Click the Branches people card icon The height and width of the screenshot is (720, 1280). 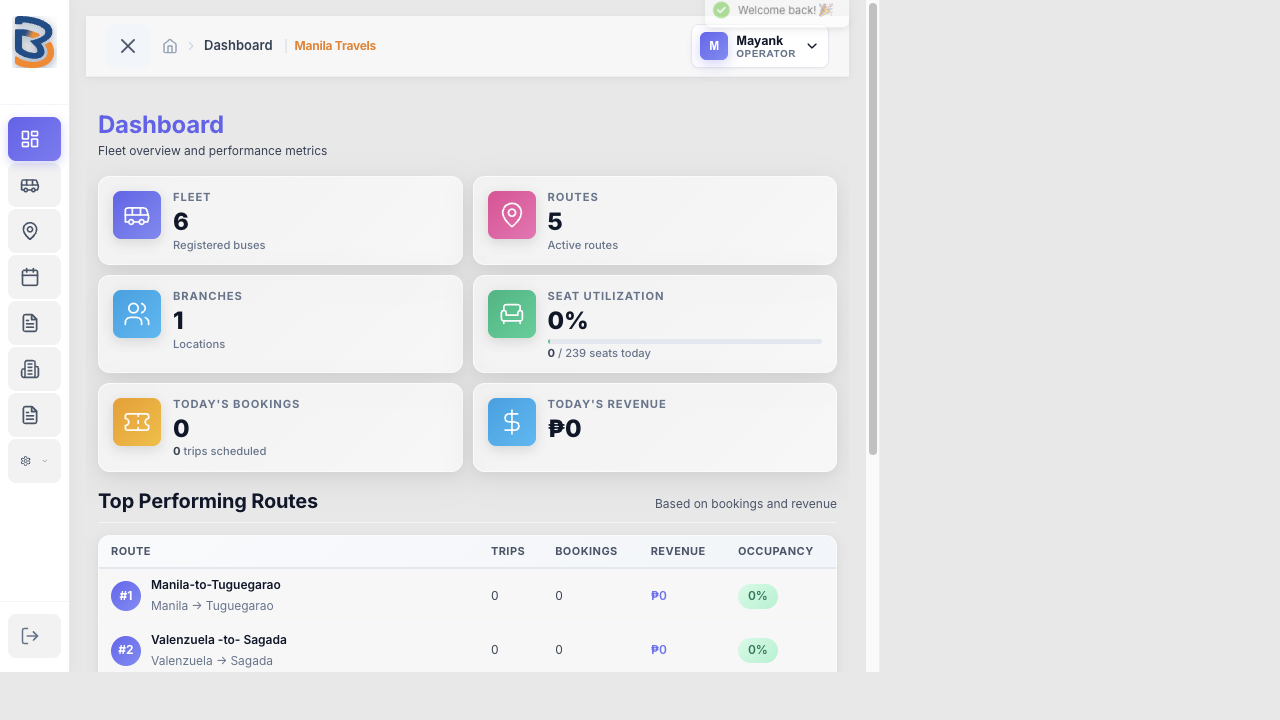pyautogui.click(x=137, y=314)
